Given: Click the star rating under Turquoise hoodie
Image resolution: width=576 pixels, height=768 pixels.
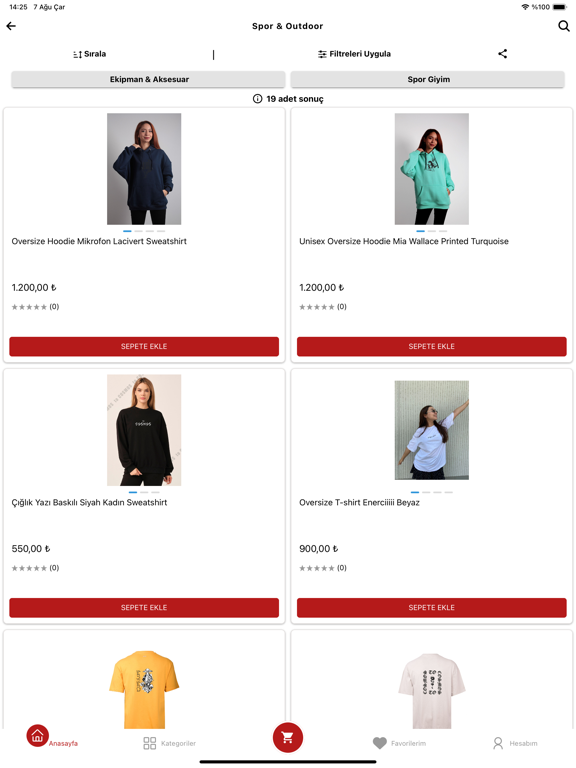Looking at the screenshot, I should 317,307.
